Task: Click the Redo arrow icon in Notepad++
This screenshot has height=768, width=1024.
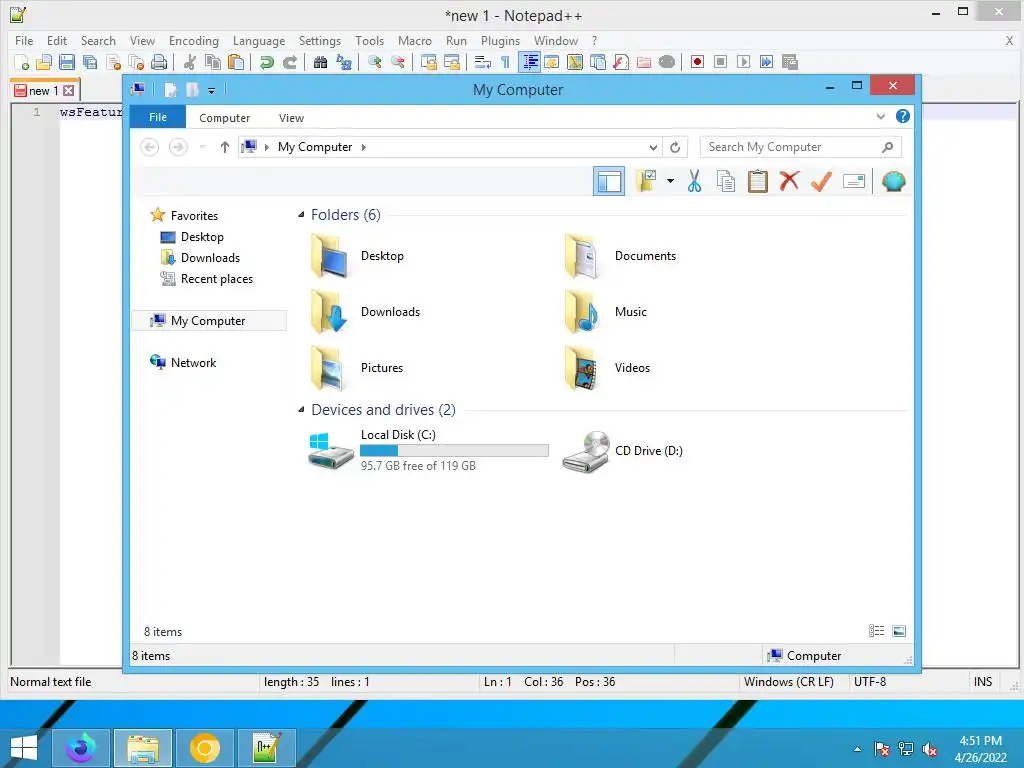Action: tap(290, 62)
